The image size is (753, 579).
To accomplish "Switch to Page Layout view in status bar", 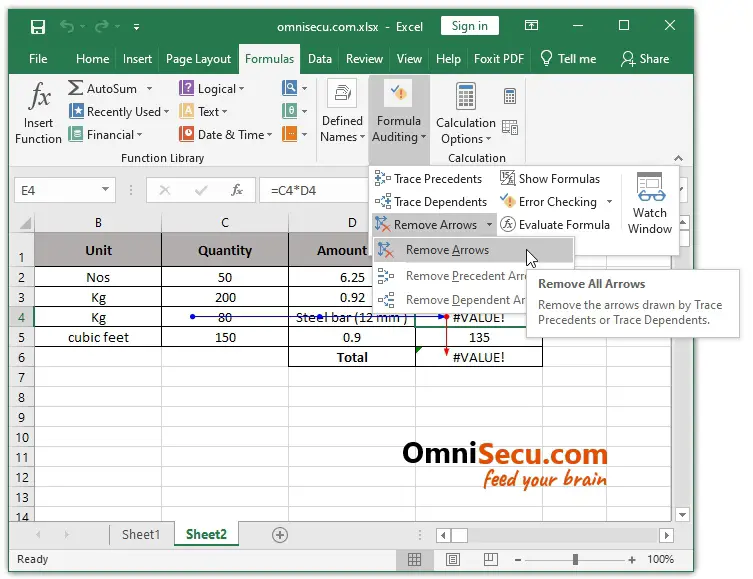I will [x=453, y=560].
